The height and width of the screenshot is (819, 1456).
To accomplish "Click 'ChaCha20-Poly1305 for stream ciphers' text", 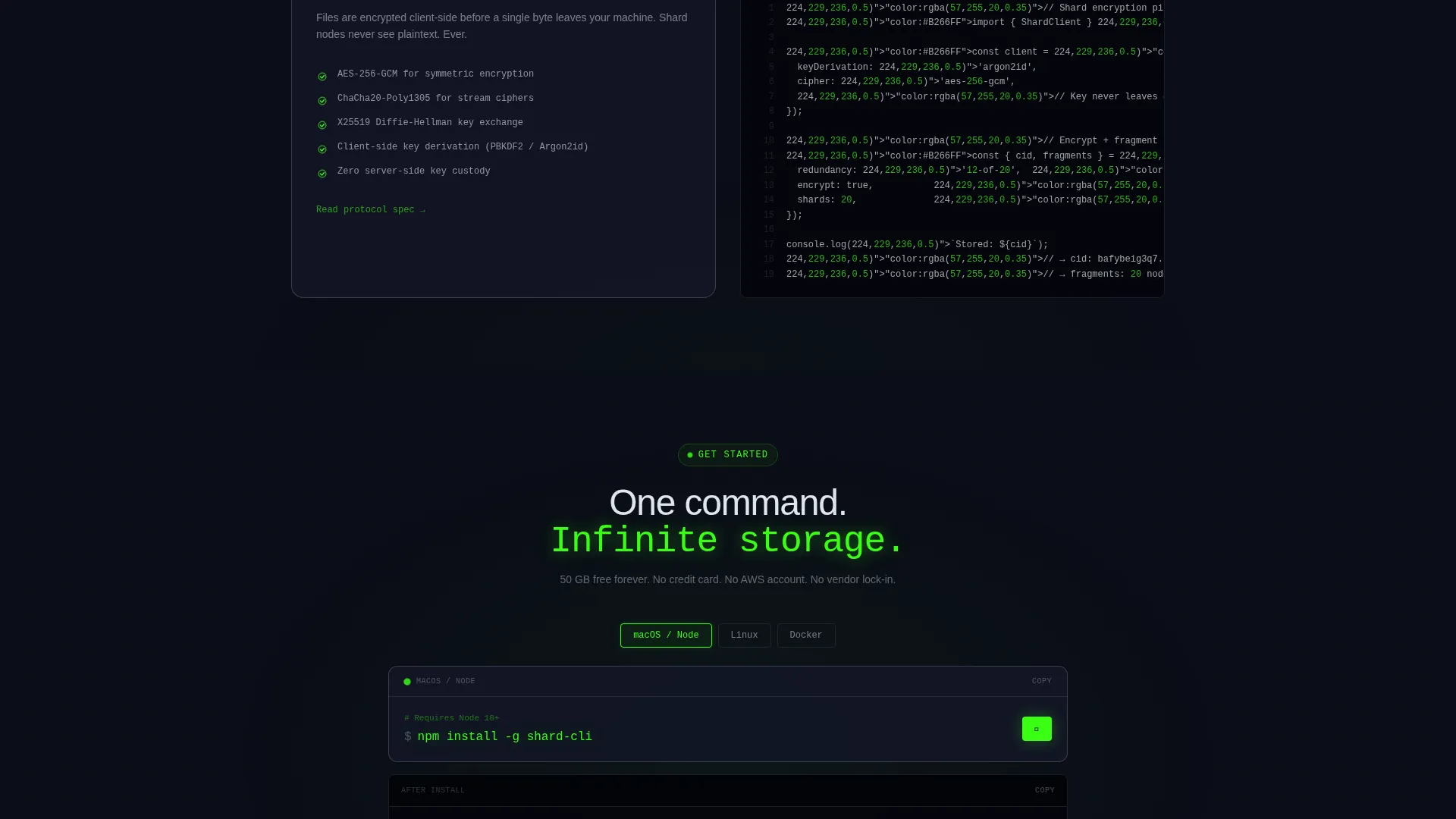I will click(x=435, y=99).
